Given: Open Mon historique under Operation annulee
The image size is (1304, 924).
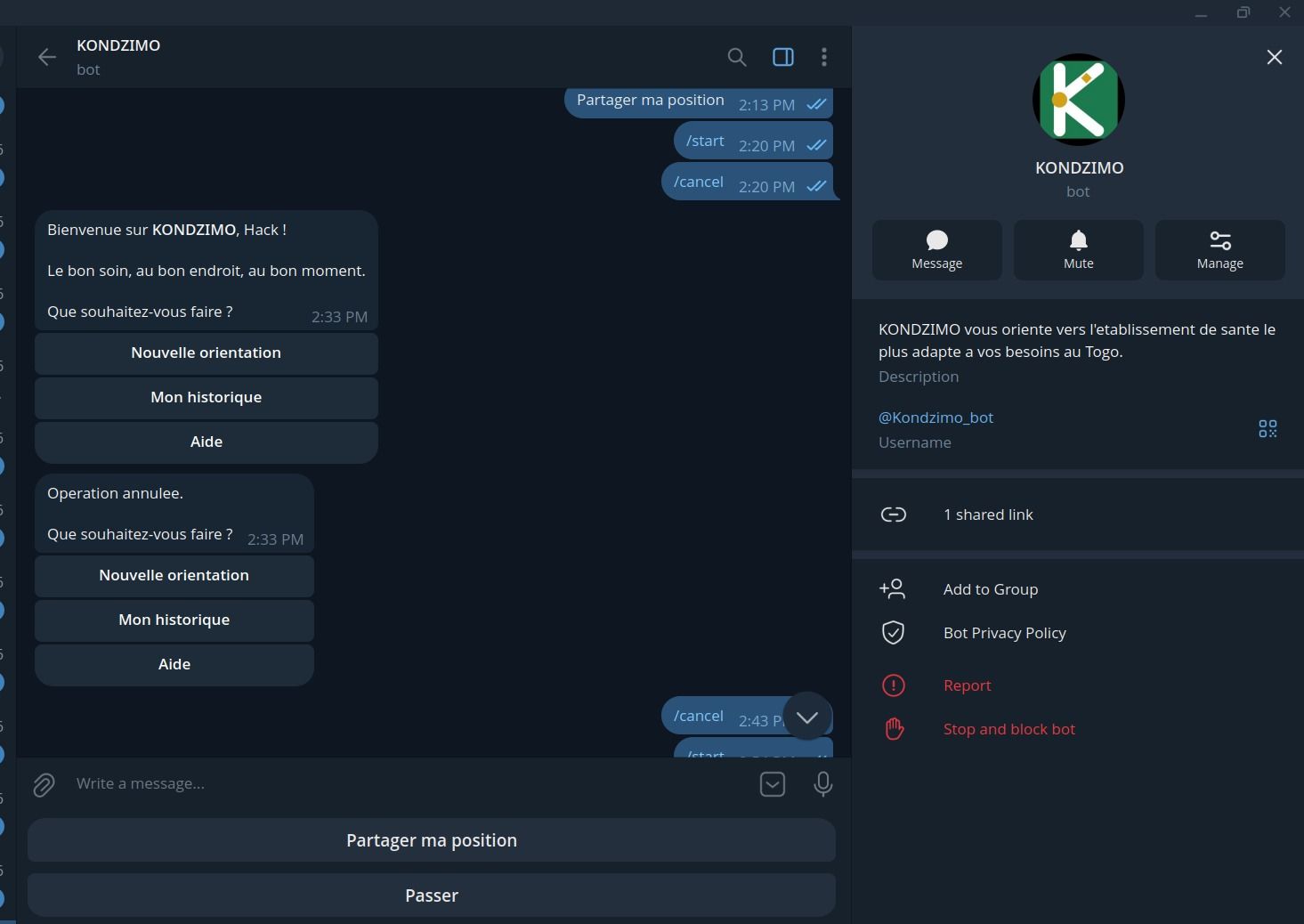Looking at the screenshot, I should point(174,620).
